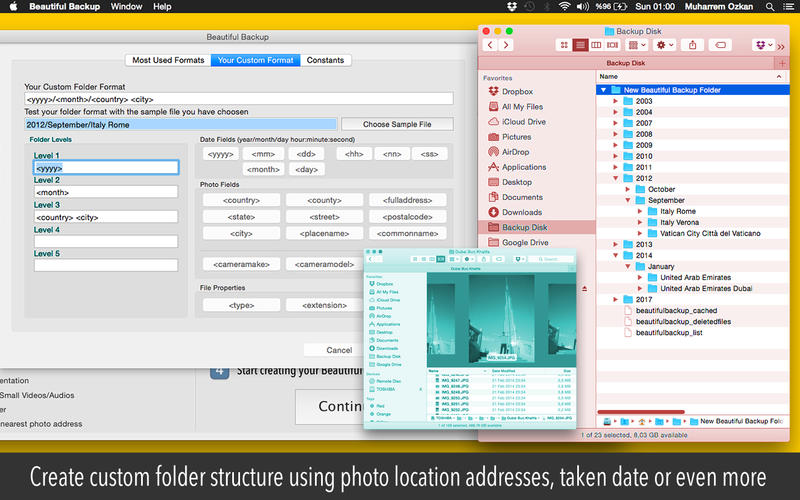Switch to Your Custom Format tab
Screen dimensions: 800x500
(256, 60)
